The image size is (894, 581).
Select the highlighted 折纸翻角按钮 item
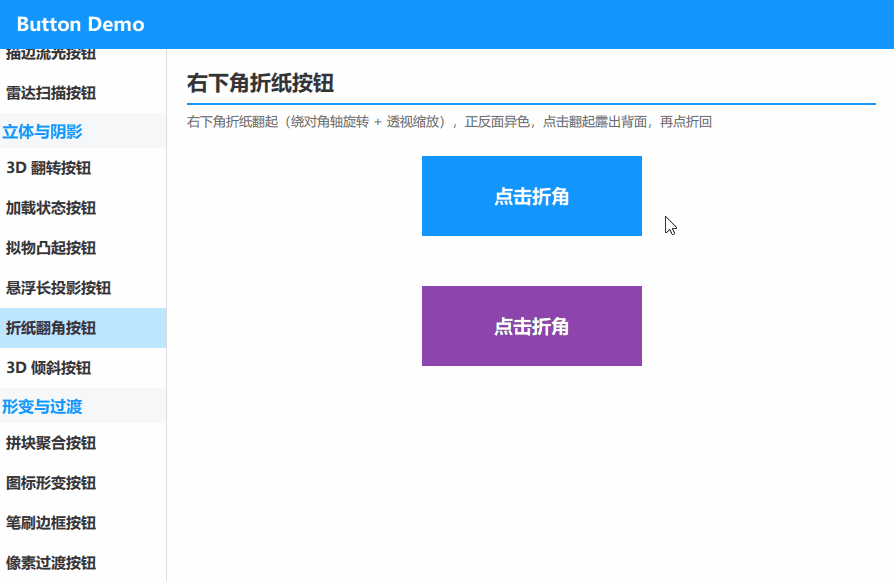pyautogui.click(x=83, y=328)
